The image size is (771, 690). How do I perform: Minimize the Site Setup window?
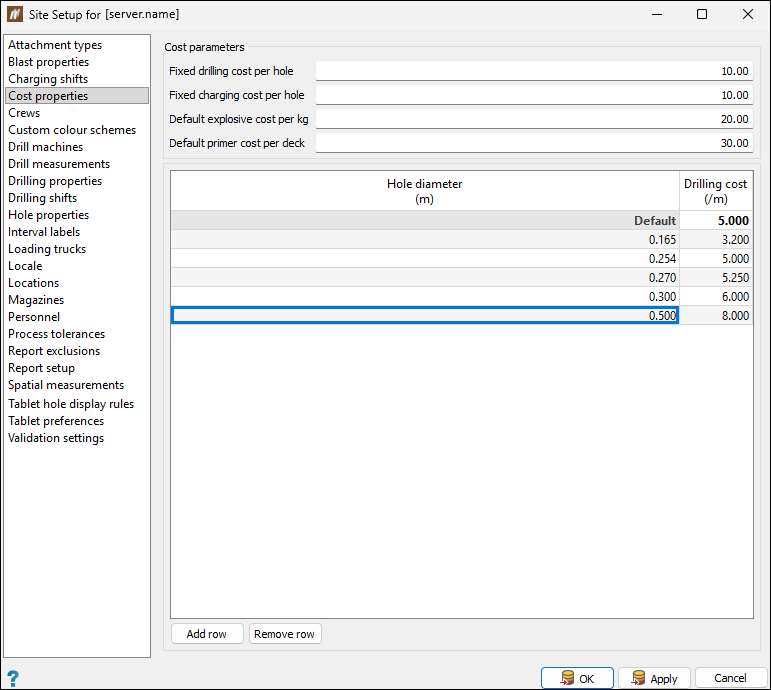pos(657,14)
